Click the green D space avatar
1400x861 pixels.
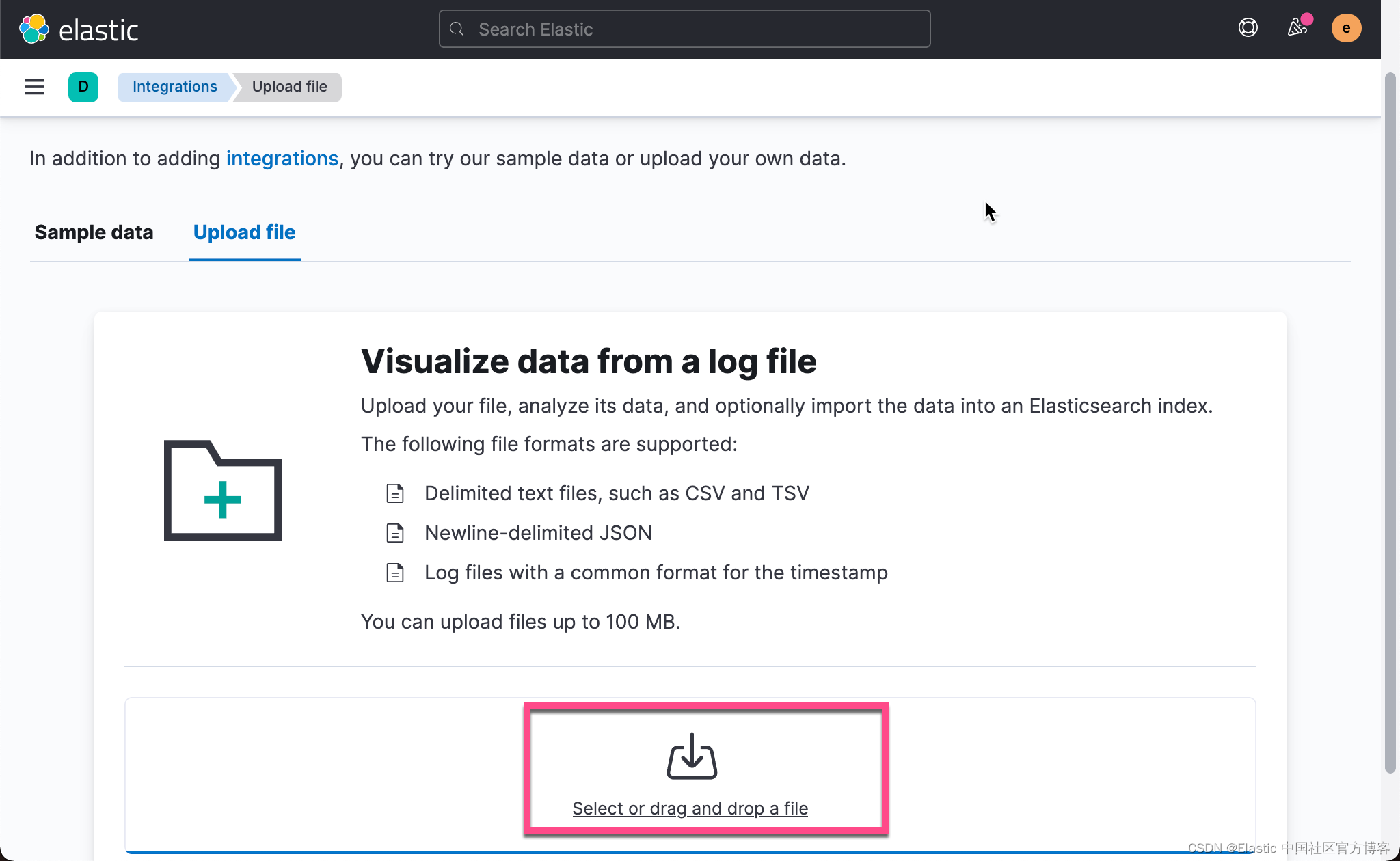coord(83,87)
